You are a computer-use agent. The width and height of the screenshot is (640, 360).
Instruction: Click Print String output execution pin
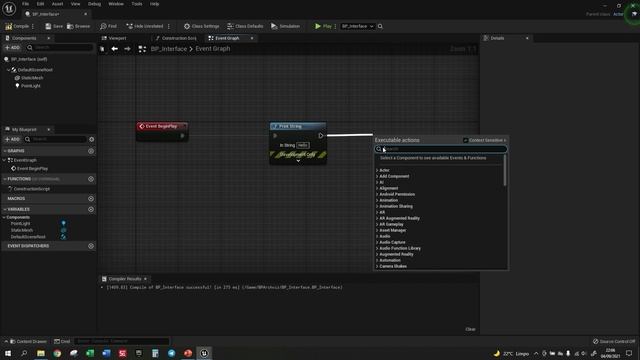point(321,136)
